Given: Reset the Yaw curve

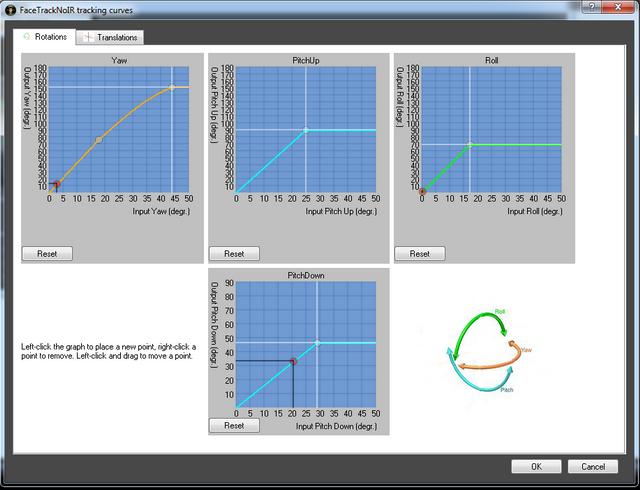Looking at the screenshot, I should (x=47, y=253).
